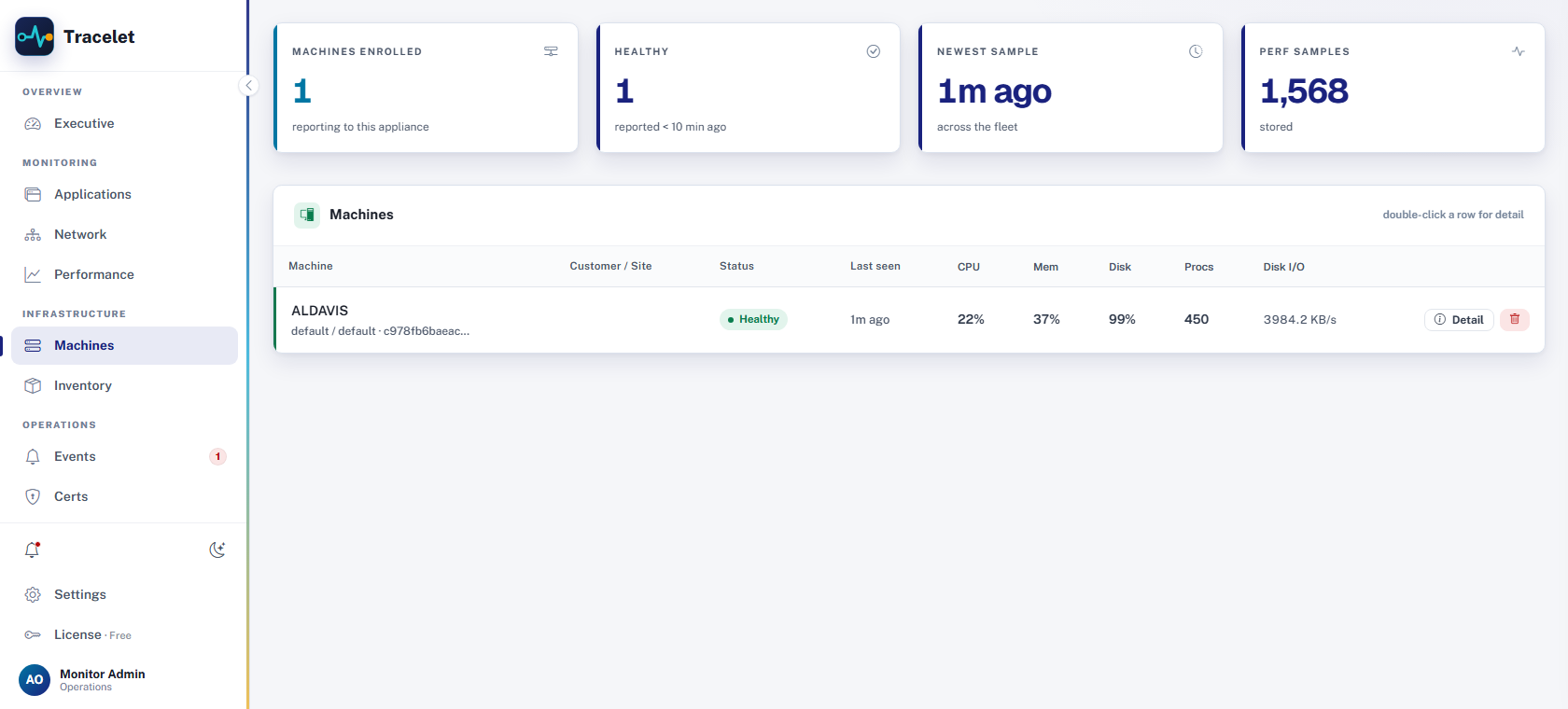Click the Settings gear icon
The width and height of the screenshot is (1568, 709).
(x=33, y=594)
